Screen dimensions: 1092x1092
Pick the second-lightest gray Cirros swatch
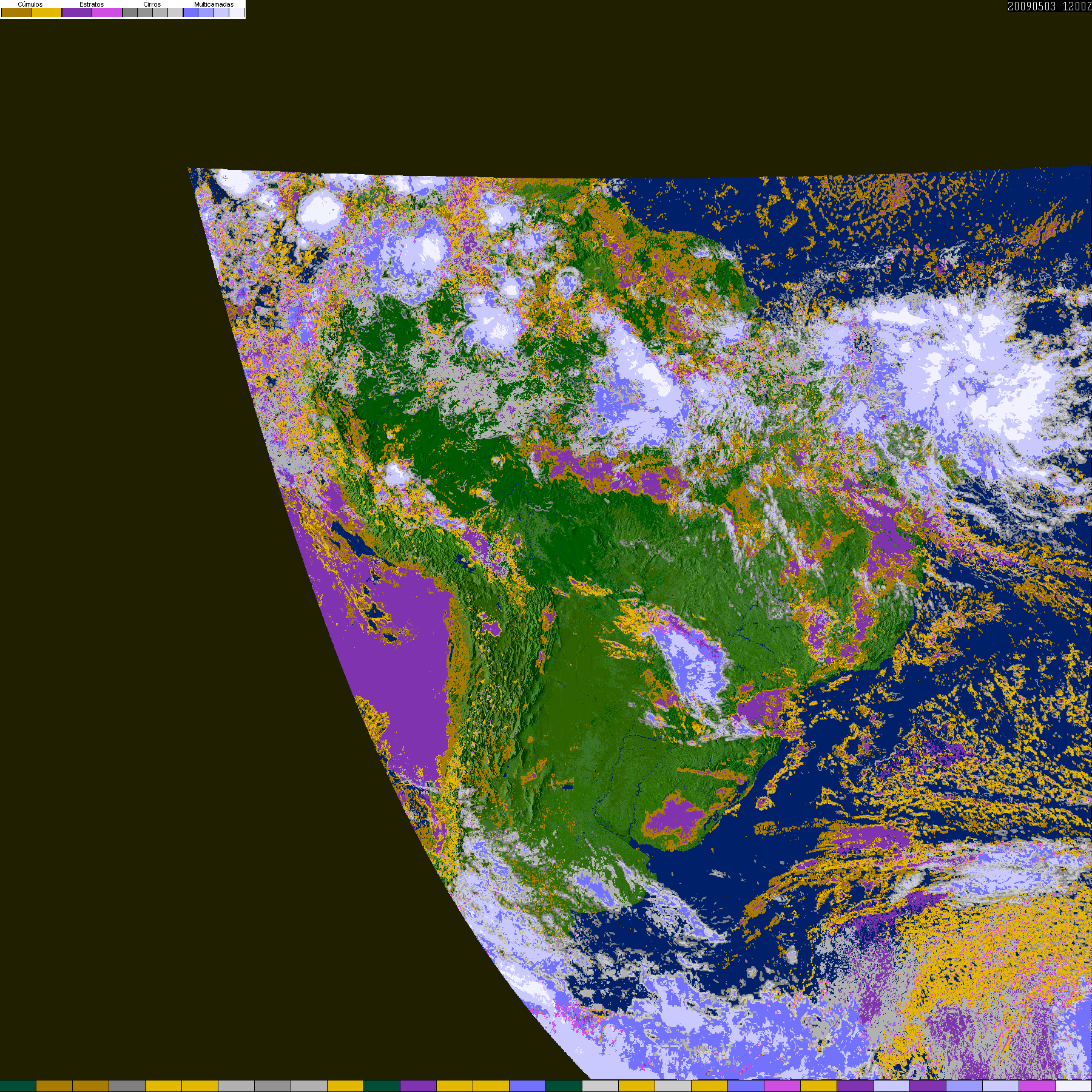[x=160, y=12]
